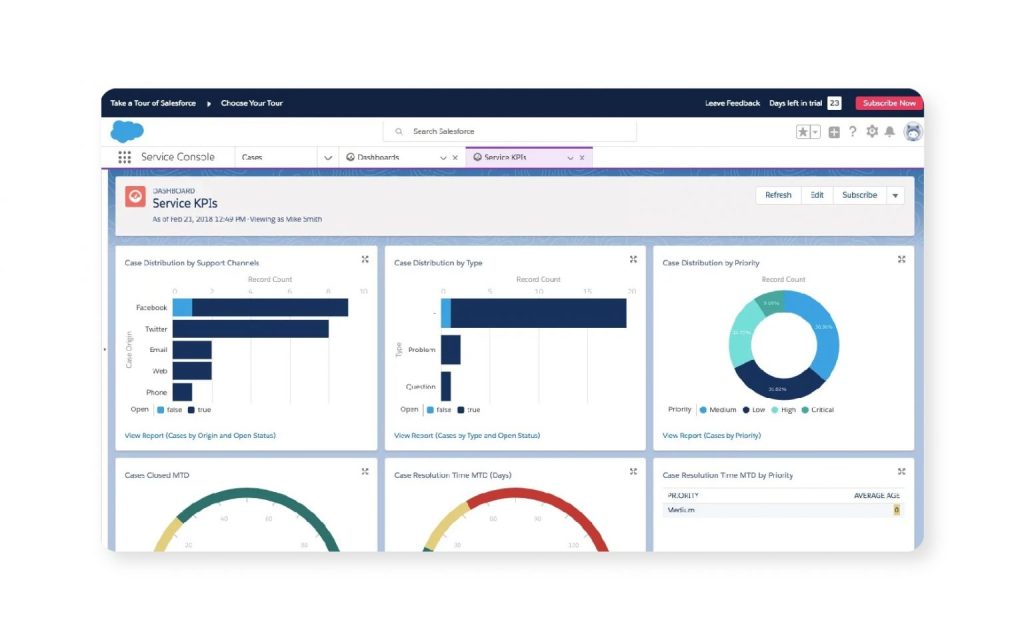The width and height of the screenshot is (1024, 640).
Task: Close the Service KPIs tab
Action: (x=582, y=158)
